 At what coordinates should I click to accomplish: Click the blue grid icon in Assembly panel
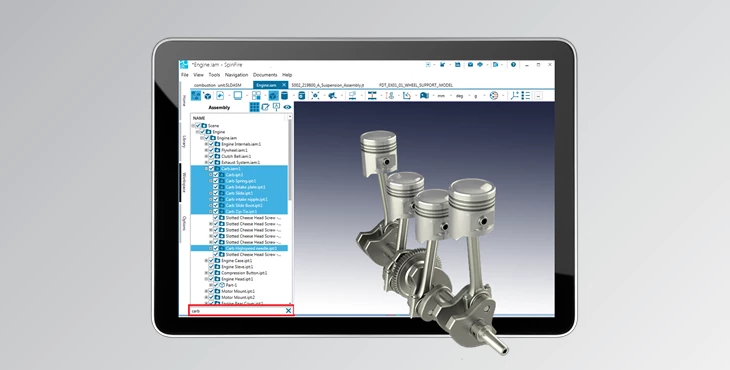254,107
